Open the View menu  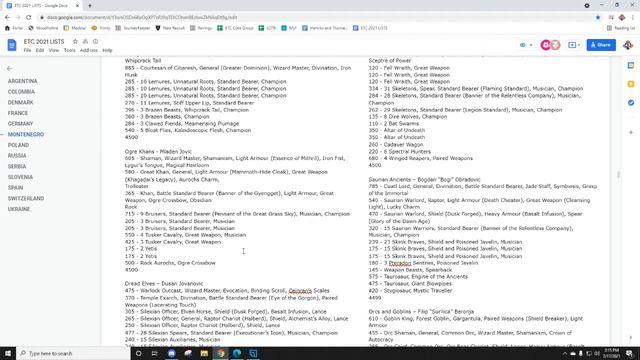pyautogui.click(x=54, y=50)
